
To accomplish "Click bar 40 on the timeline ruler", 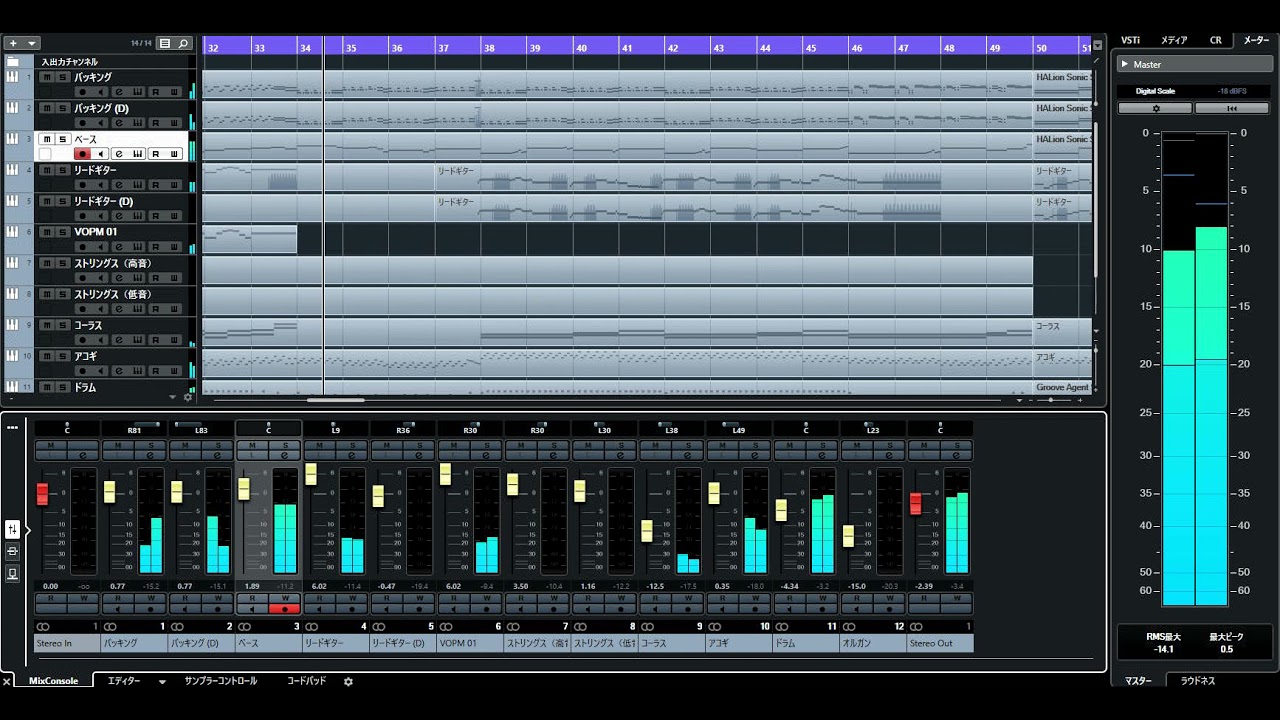I will 580,47.
